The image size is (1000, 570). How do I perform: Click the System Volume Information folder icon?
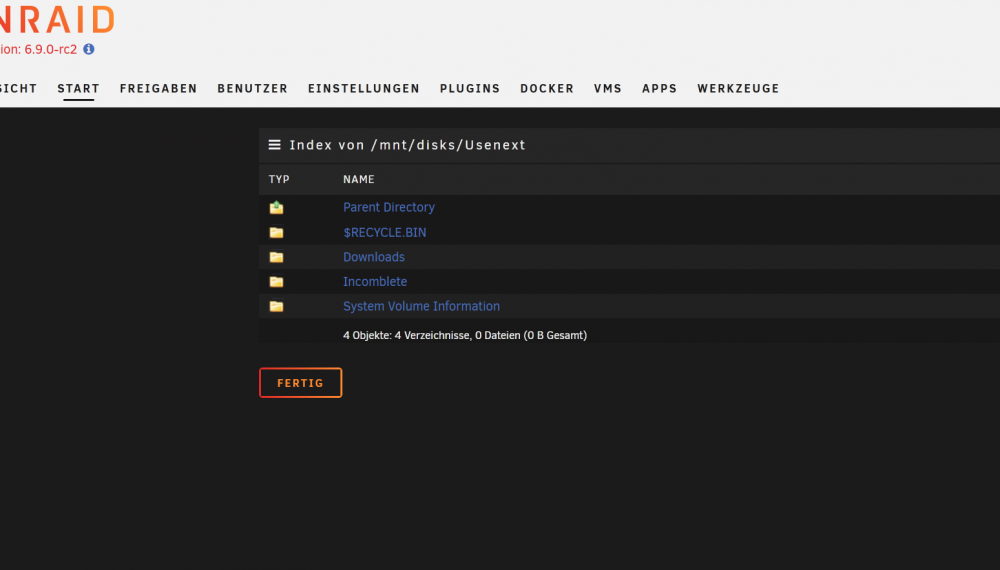coord(276,307)
